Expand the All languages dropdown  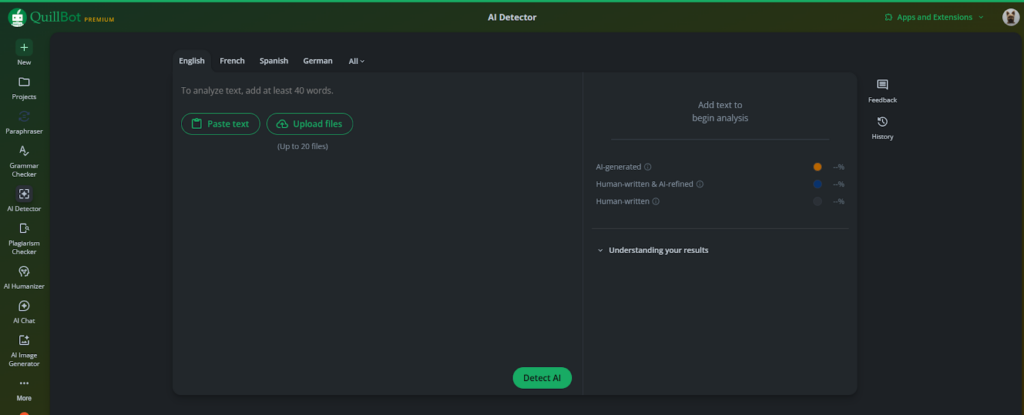[x=356, y=61]
